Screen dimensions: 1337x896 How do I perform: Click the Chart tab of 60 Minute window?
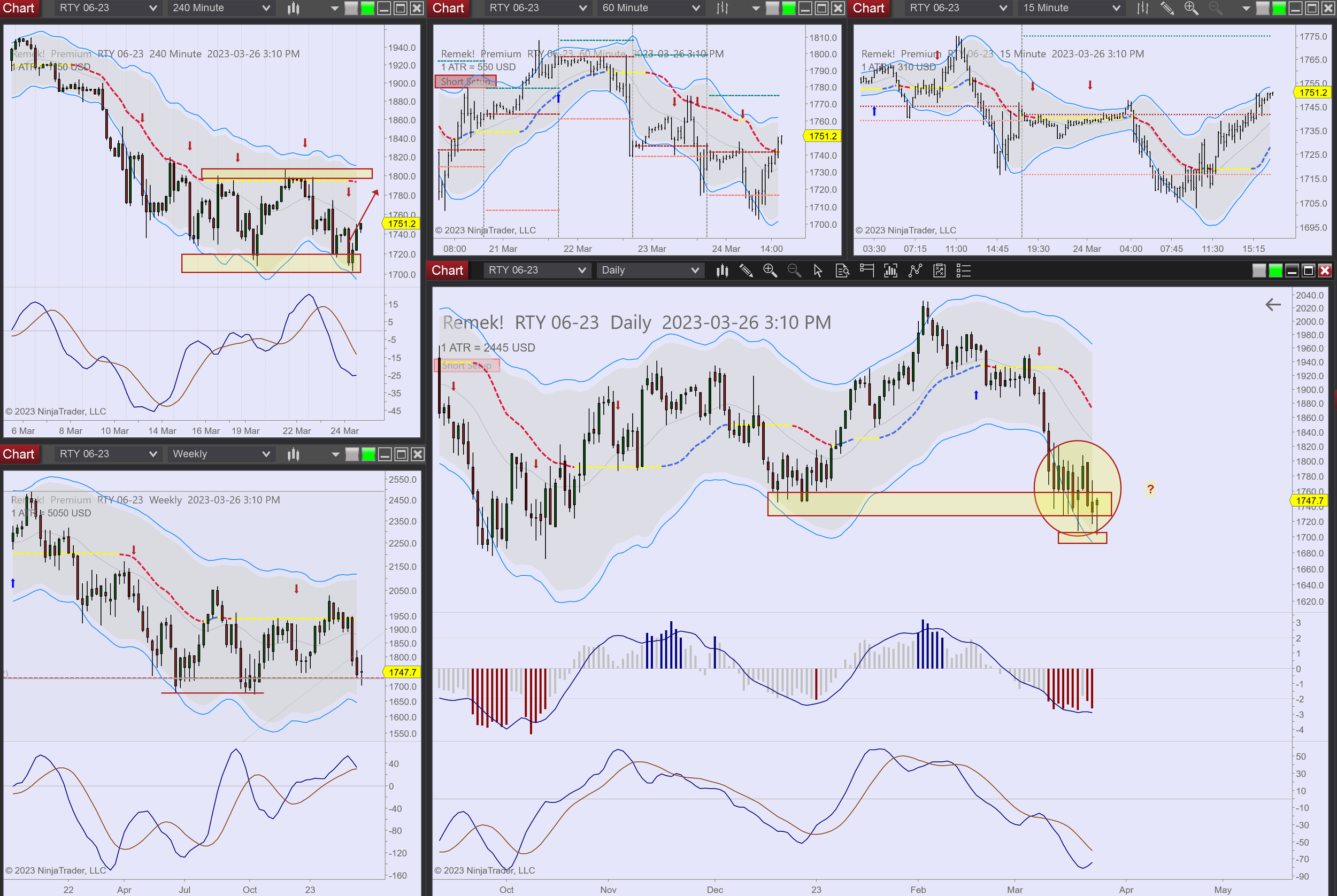click(x=448, y=8)
